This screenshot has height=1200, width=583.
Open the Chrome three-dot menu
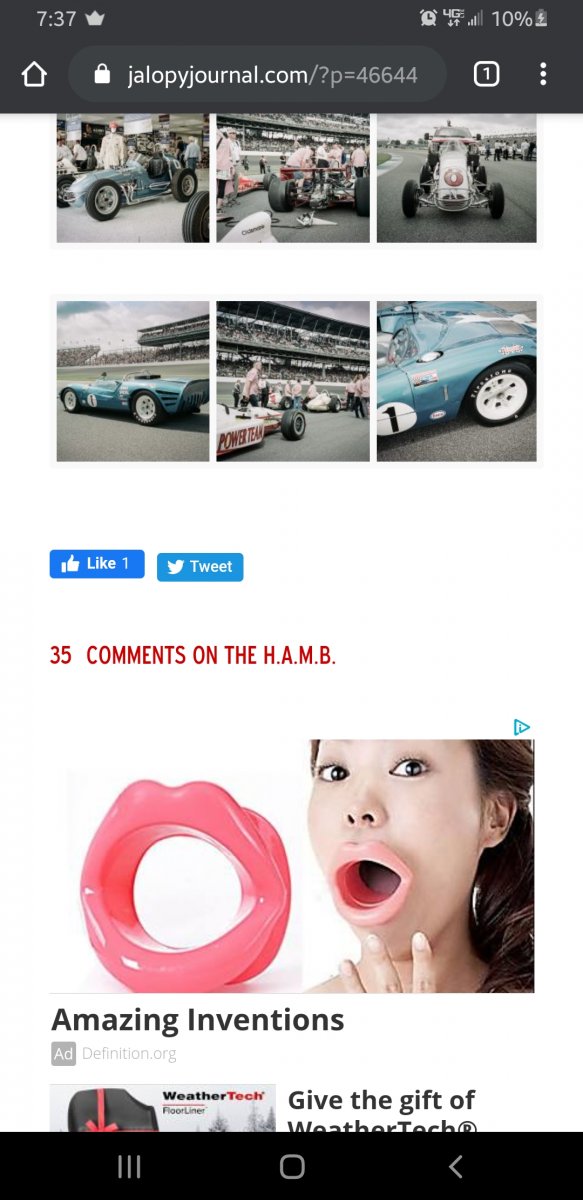click(543, 74)
